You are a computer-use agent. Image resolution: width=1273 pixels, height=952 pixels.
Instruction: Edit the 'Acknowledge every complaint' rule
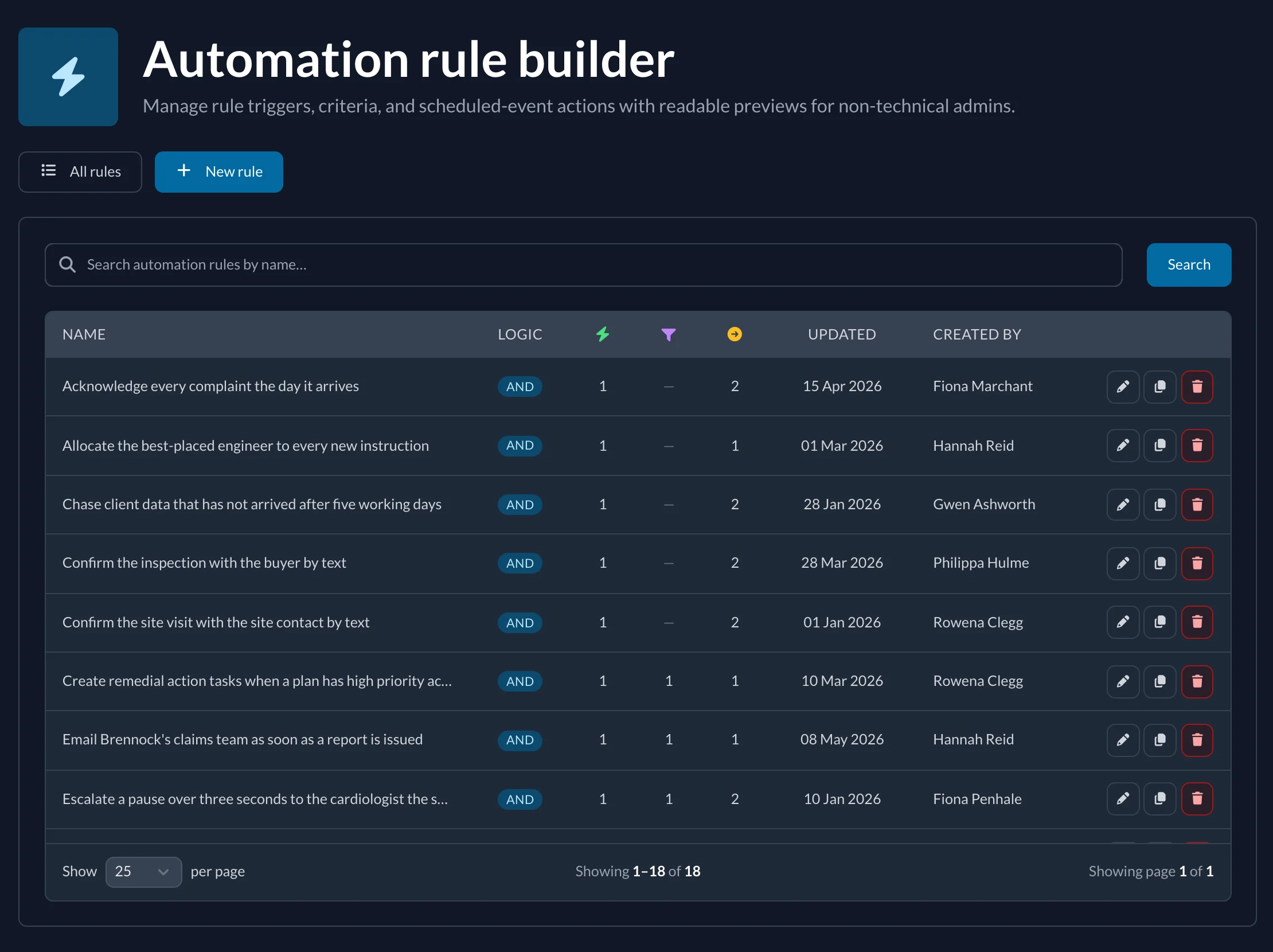(x=1122, y=387)
